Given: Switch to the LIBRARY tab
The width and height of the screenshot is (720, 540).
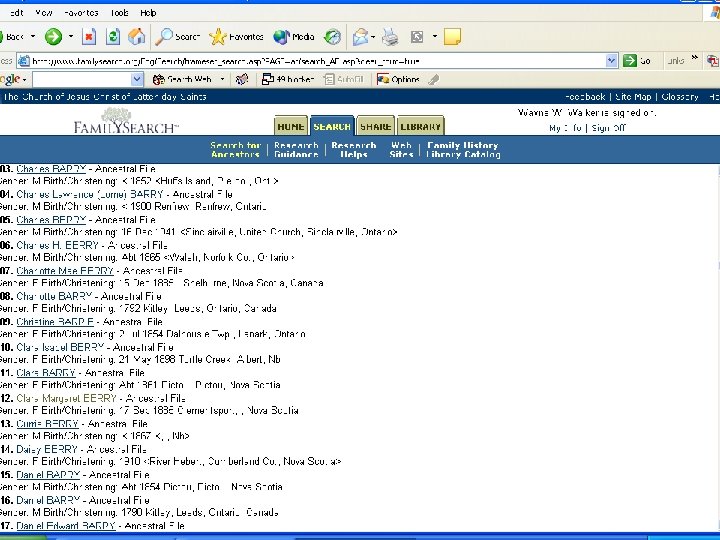Looking at the screenshot, I should pyautogui.click(x=420, y=126).
